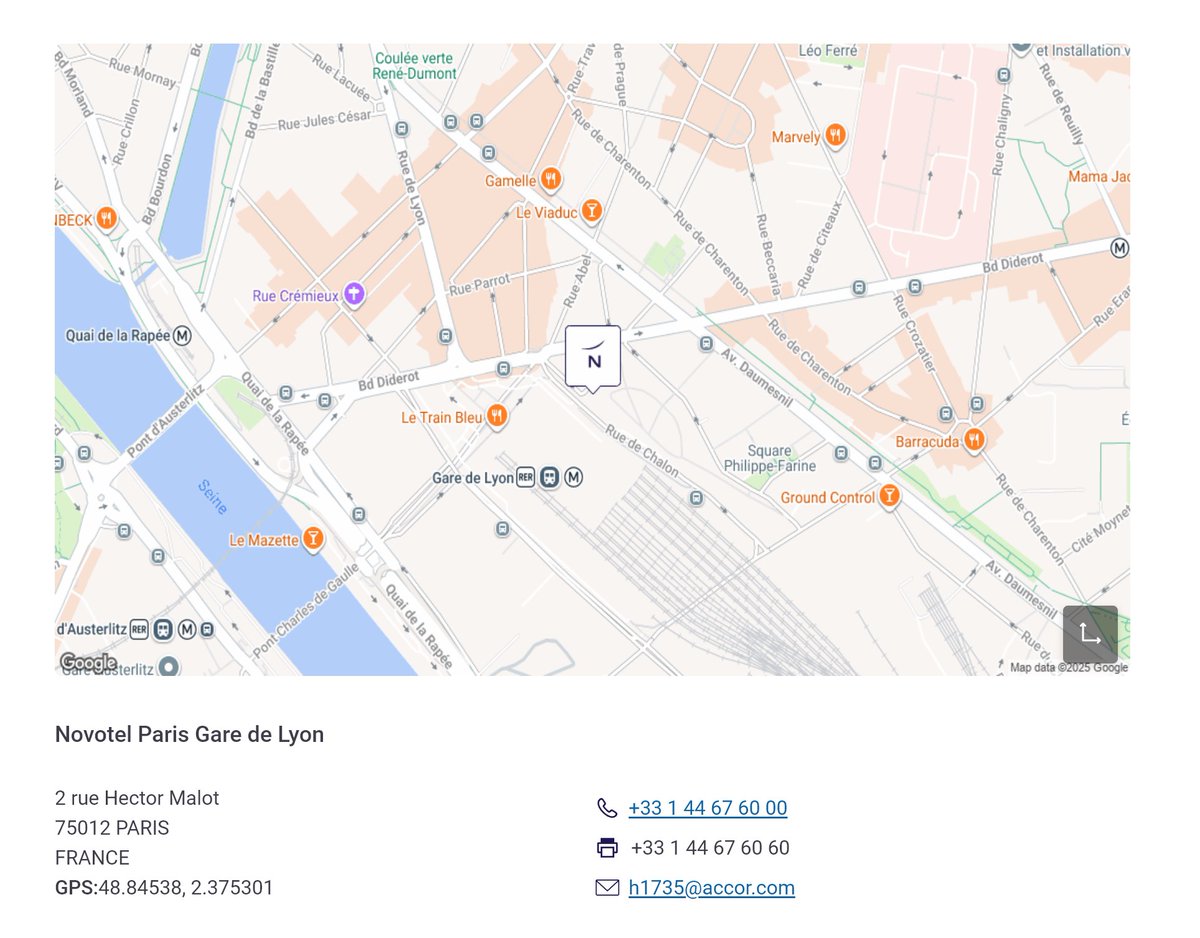Image resolution: width=1200 pixels, height=938 pixels.
Task: Click the Marvely restaurant marker
Action: (836, 136)
